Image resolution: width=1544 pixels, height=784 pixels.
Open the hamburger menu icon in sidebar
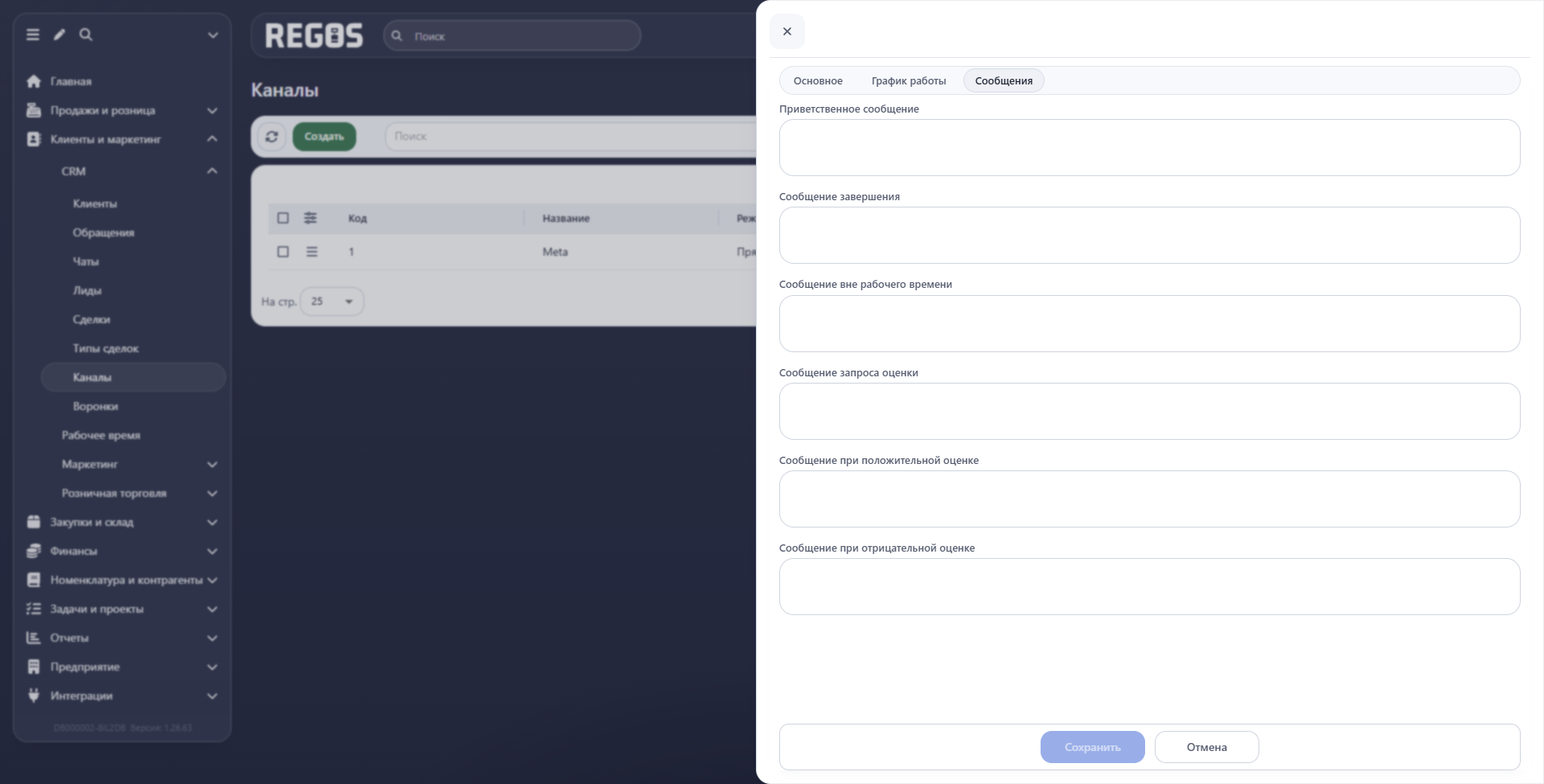pos(33,35)
